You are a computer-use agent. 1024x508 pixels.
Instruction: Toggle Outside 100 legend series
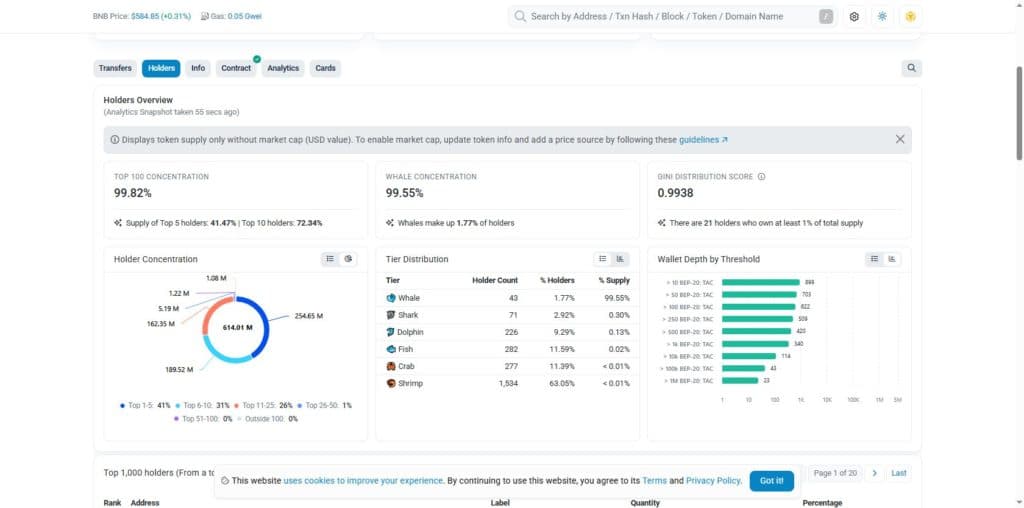click(267, 419)
